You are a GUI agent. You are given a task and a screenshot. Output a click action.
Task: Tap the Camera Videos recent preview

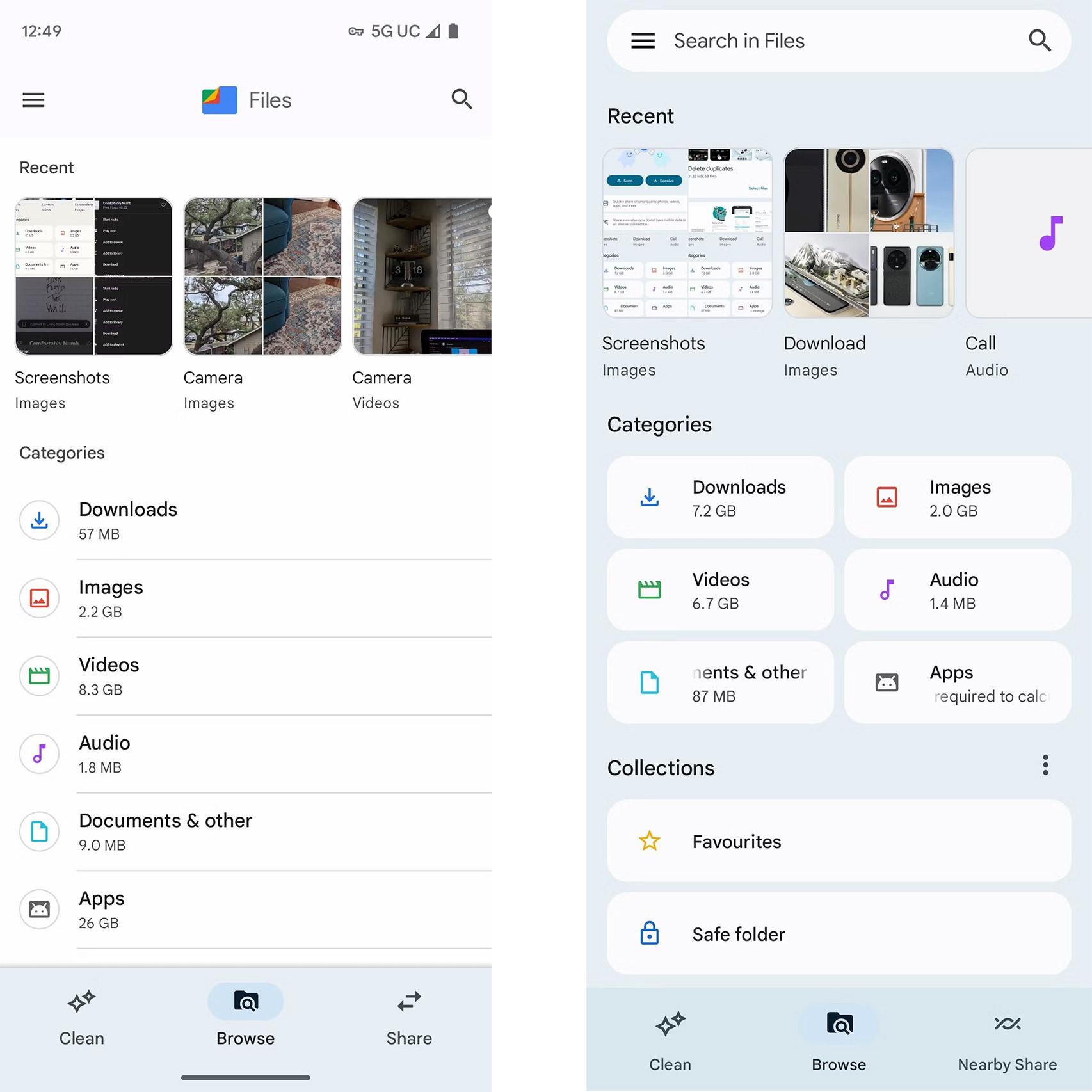420,275
